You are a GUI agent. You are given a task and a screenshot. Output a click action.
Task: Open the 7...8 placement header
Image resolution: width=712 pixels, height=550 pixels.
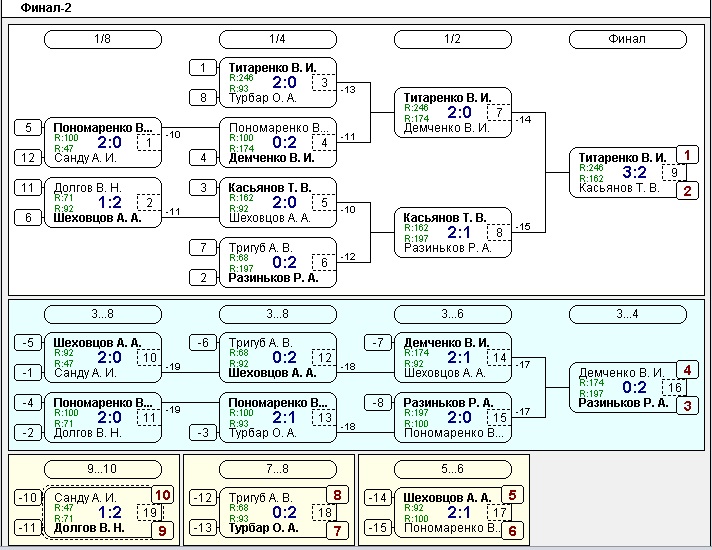(x=277, y=469)
